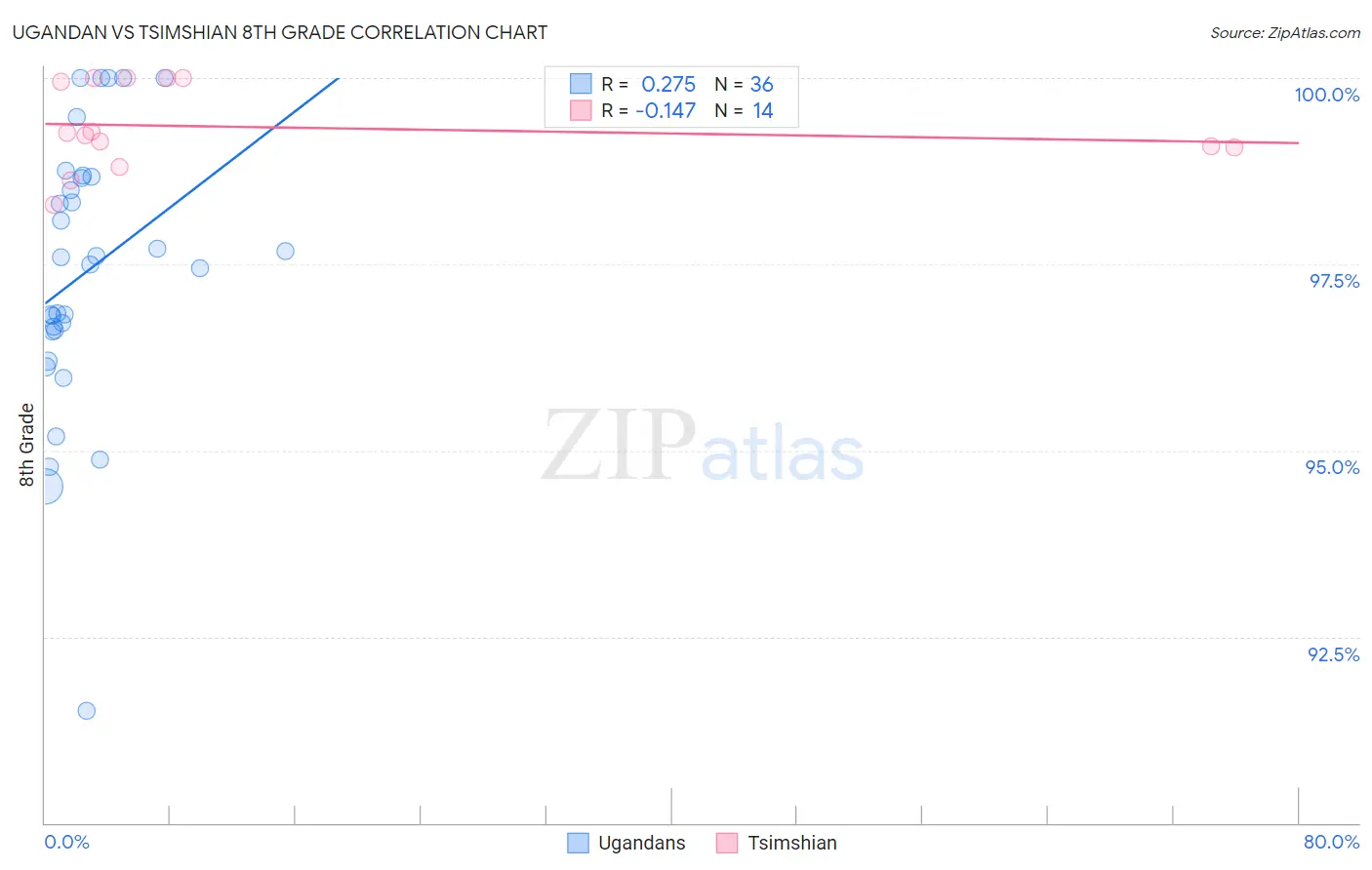Click the pink swatch beside R = -0.147
Screen dimensions: 1372x870
(x=581, y=110)
